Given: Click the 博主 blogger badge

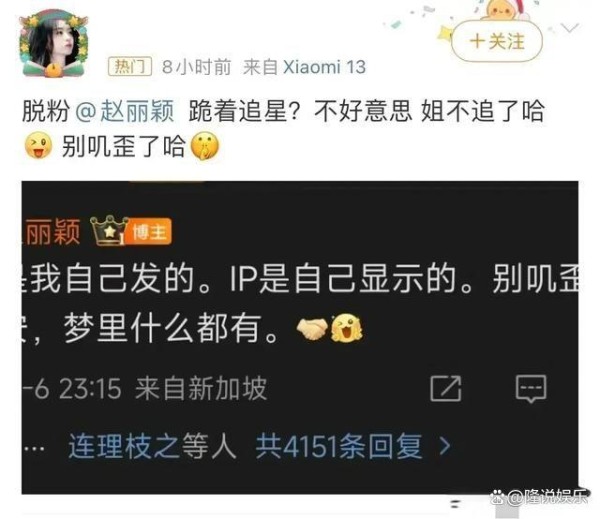Looking at the screenshot, I should (x=150, y=231).
